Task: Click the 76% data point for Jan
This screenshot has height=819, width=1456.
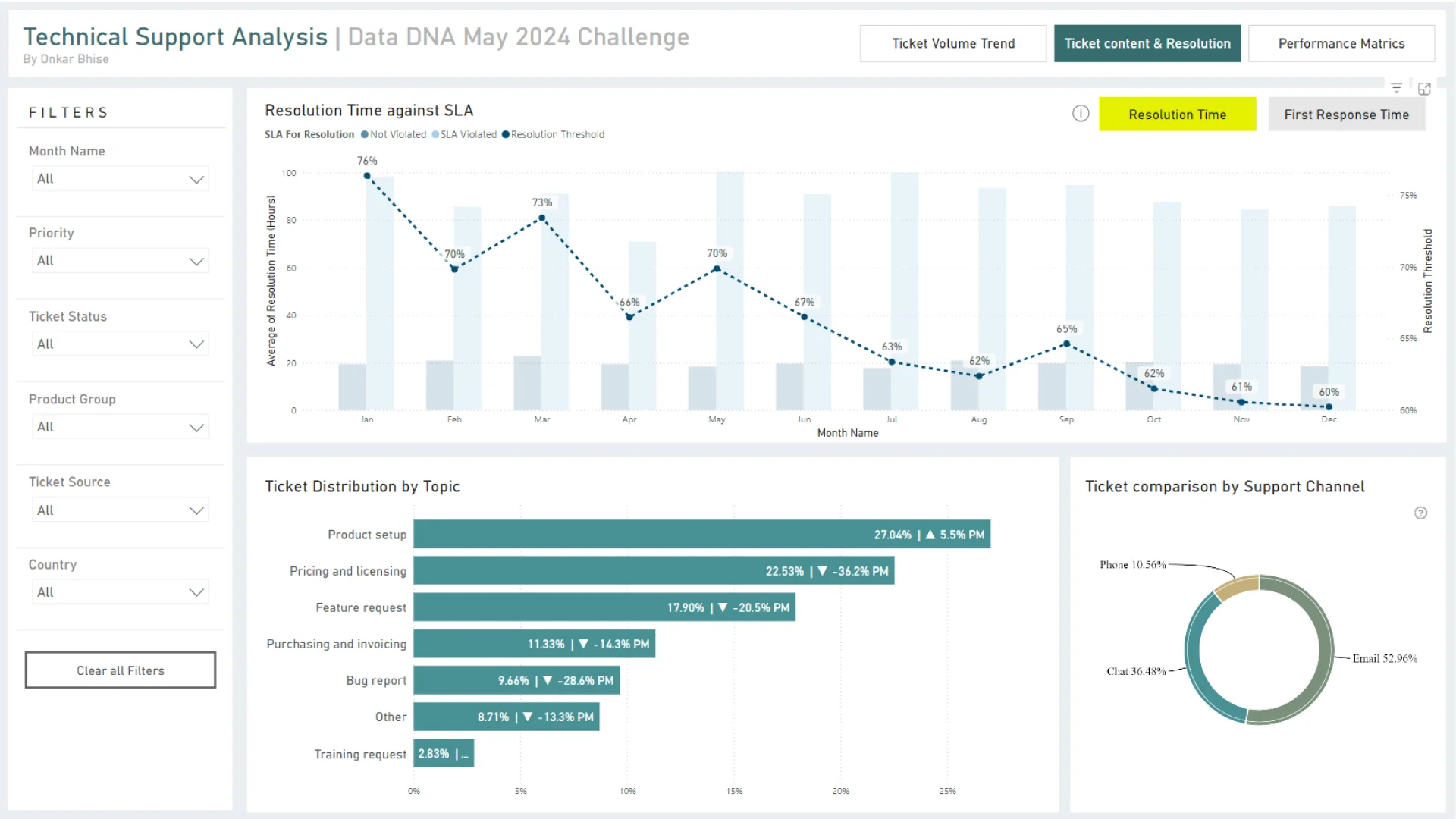Action: (x=367, y=176)
